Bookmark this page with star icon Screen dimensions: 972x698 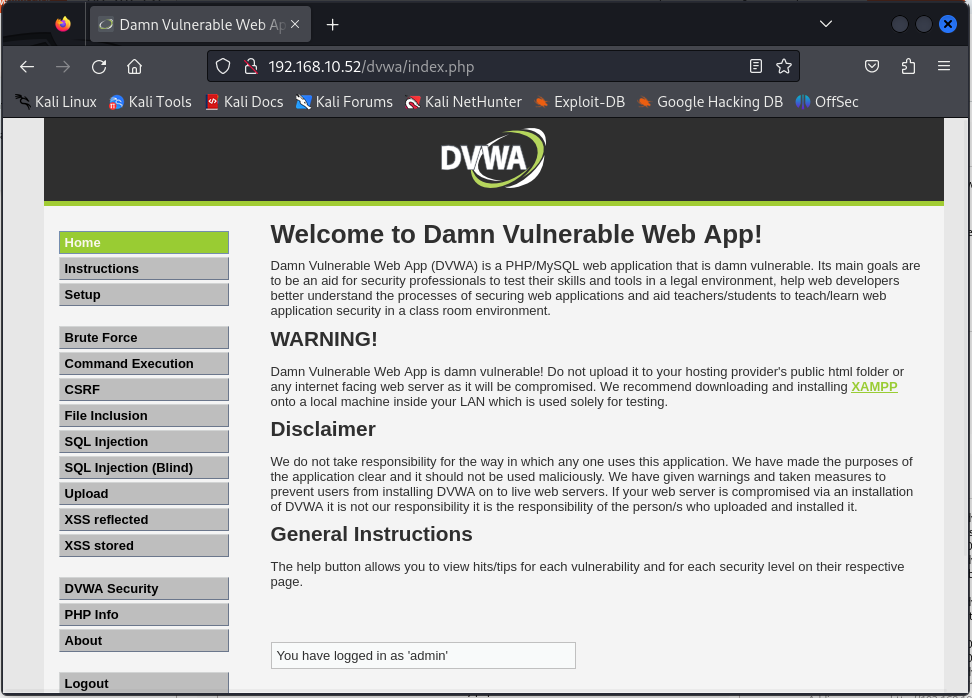click(x=784, y=66)
